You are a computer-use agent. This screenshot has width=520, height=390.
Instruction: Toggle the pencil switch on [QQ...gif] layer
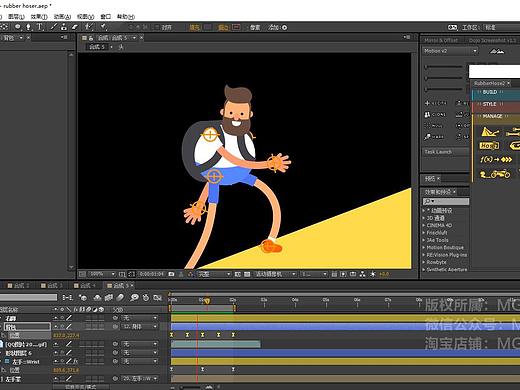69,344
